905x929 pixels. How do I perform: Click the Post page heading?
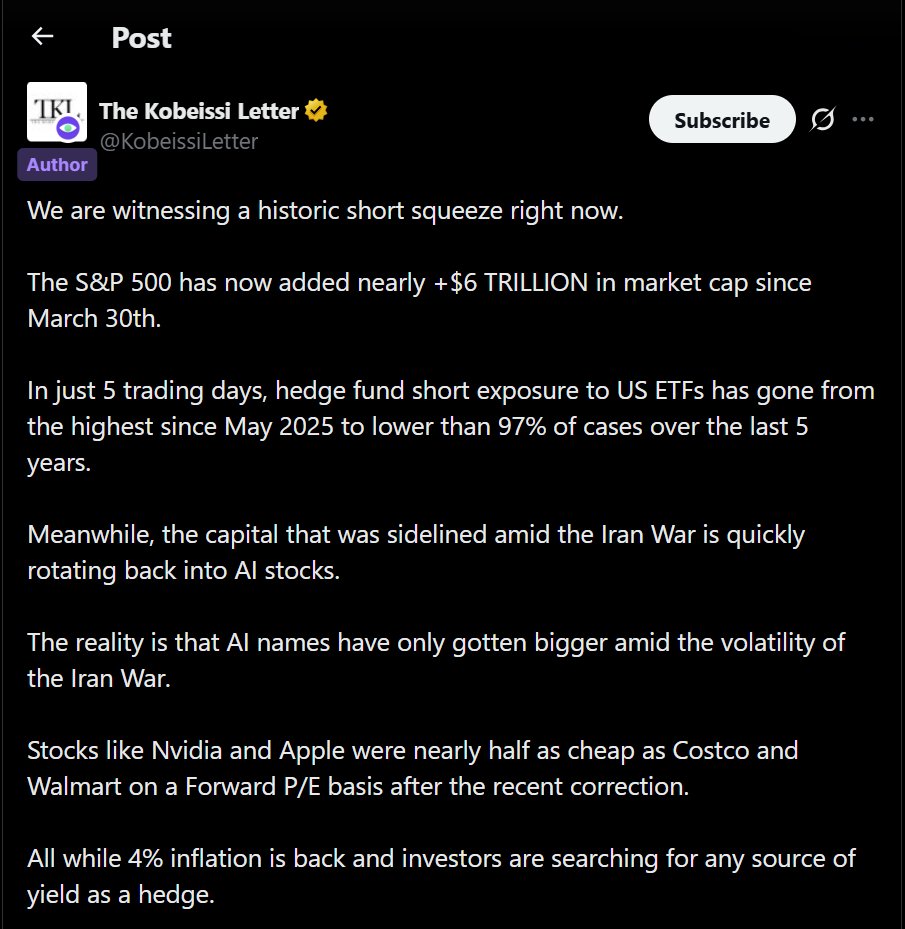click(141, 38)
